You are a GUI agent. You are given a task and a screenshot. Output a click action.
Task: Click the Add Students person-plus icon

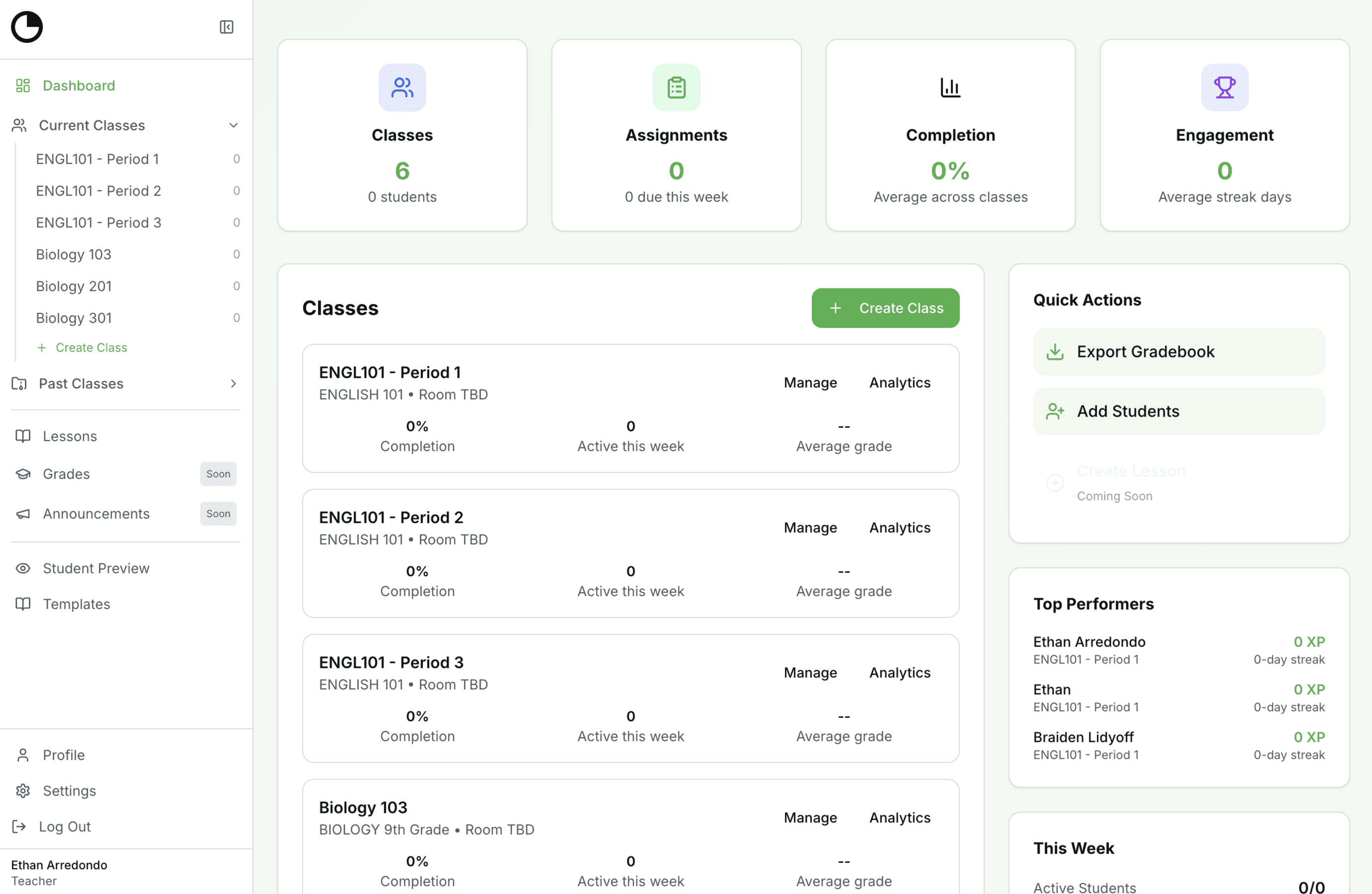tap(1055, 411)
